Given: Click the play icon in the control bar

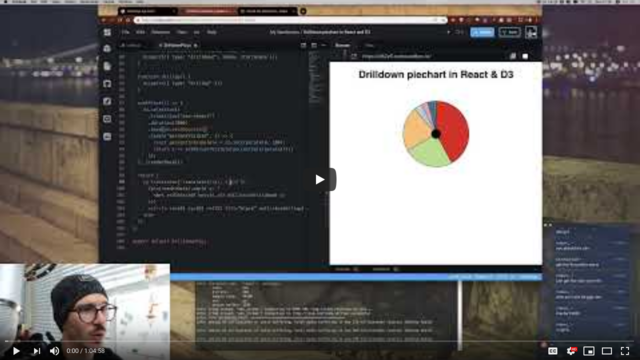Looking at the screenshot, I should [x=16, y=351].
